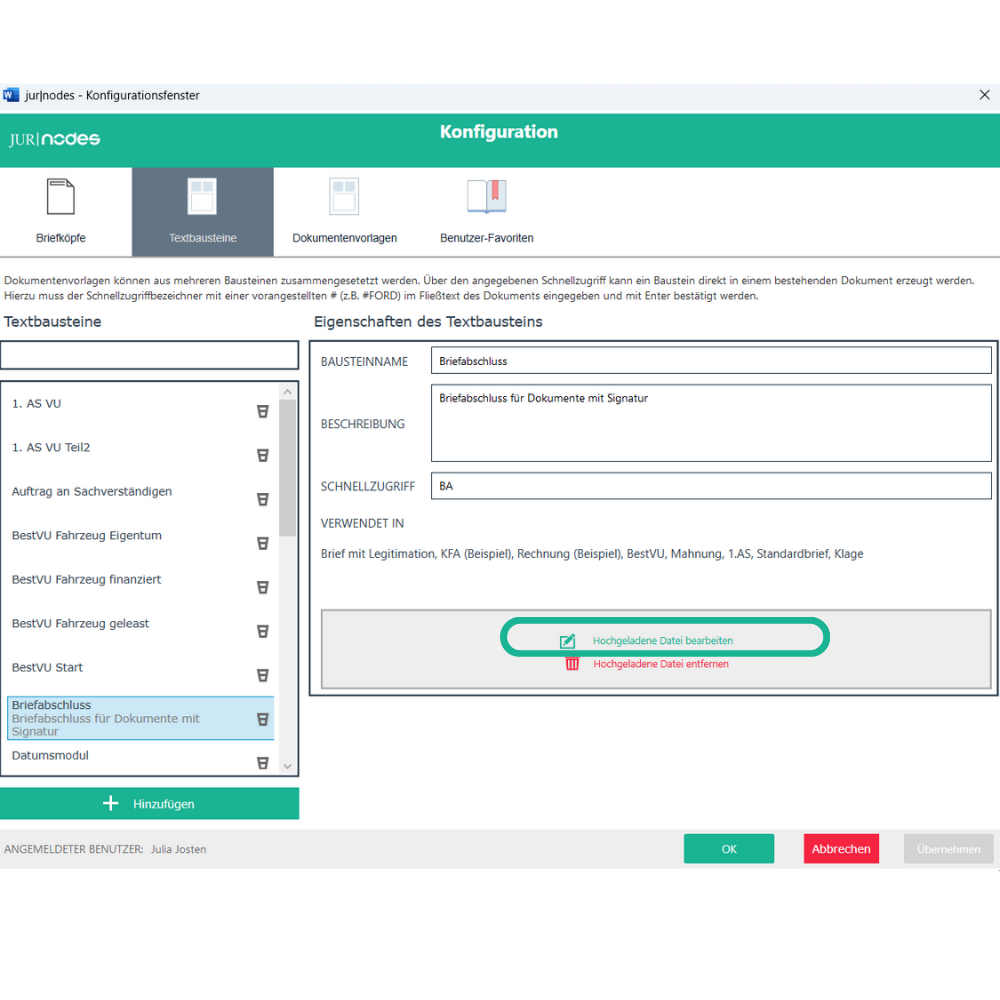Click 'Hochgeladene Datei entfernen' link
The height and width of the screenshot is (1000, 1000).
click(660, 664)
